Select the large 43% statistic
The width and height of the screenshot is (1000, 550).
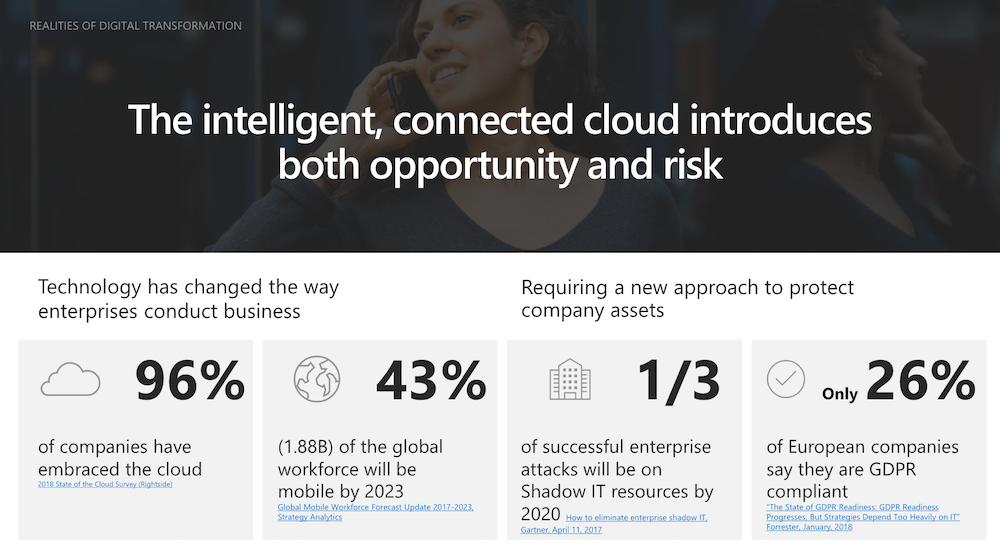point(431,380)
